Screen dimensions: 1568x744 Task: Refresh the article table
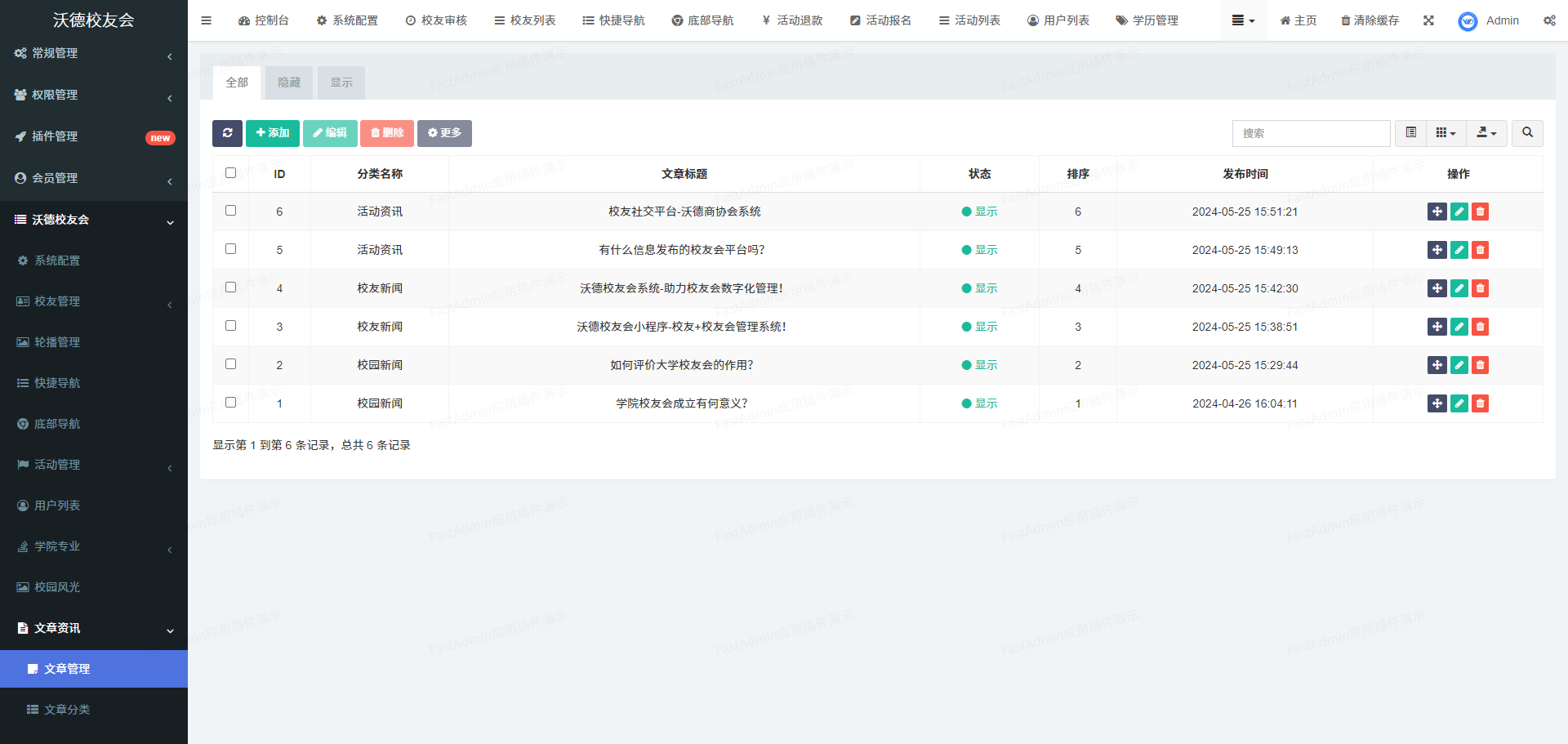227,133
